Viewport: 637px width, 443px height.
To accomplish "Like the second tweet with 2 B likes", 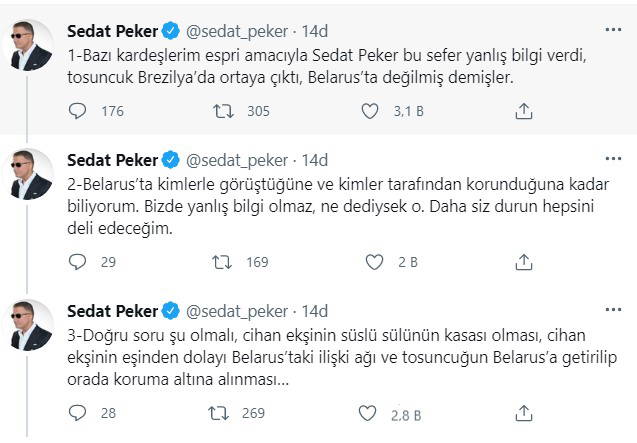I will [375, 262].
